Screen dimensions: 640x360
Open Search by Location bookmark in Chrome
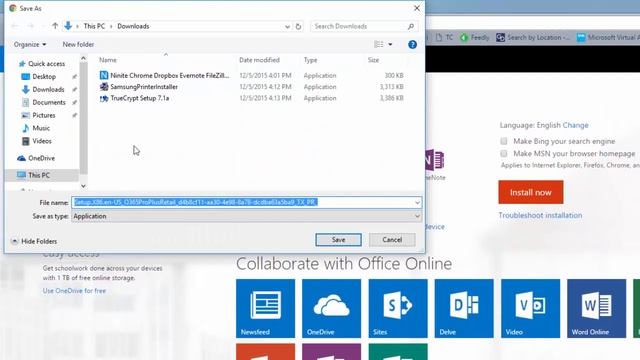533,38
